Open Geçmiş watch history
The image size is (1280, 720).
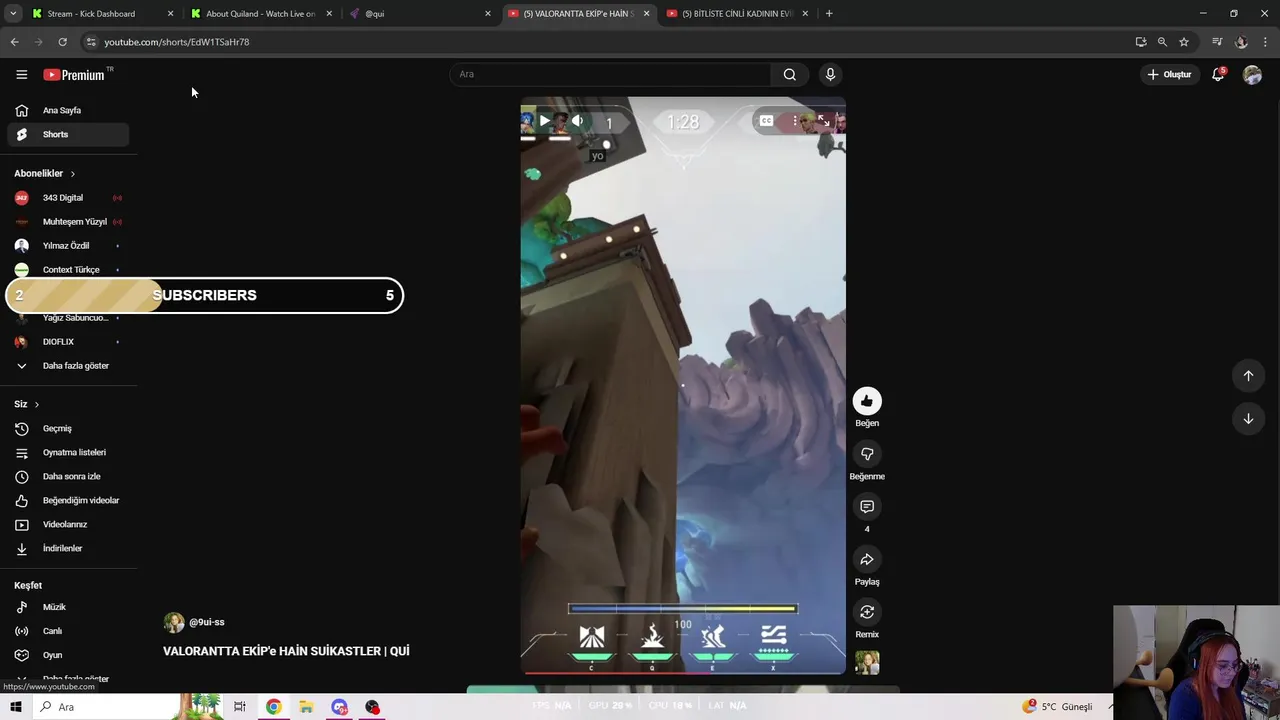68,428
